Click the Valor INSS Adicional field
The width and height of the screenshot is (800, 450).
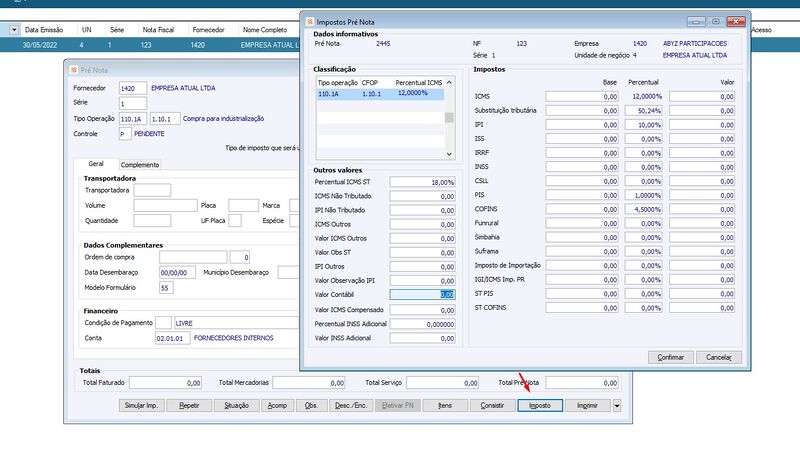pyautogui.click(x=422, y=338)
